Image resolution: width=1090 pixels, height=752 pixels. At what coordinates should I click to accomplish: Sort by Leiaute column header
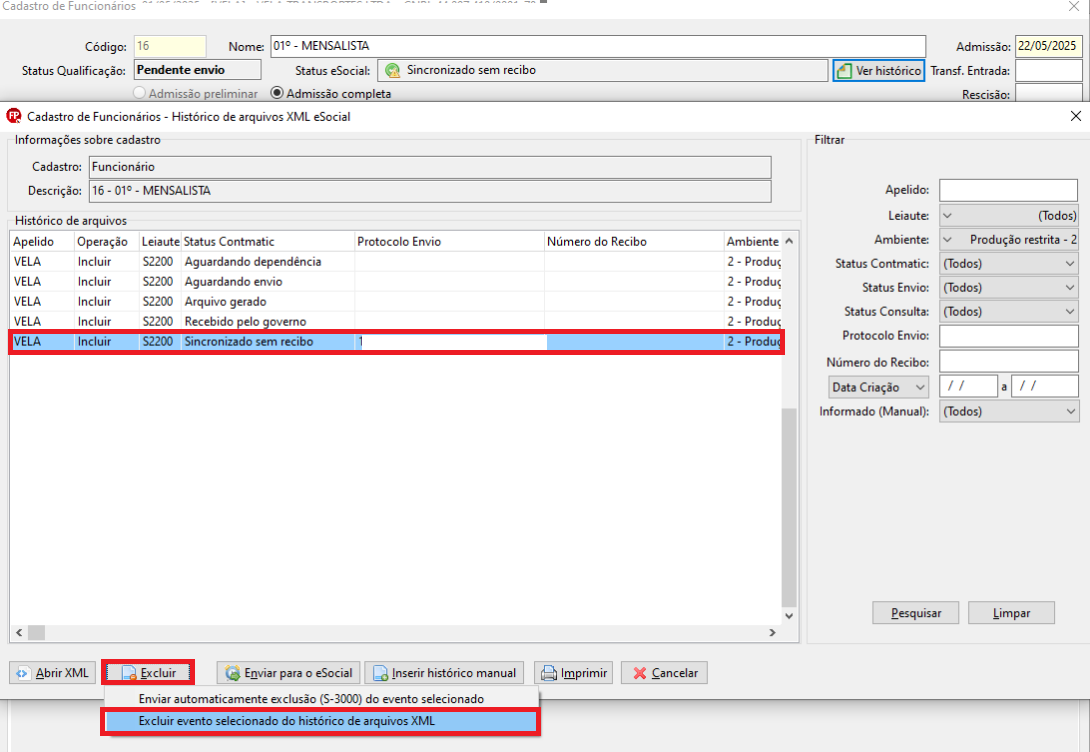[x=160, y=241]
